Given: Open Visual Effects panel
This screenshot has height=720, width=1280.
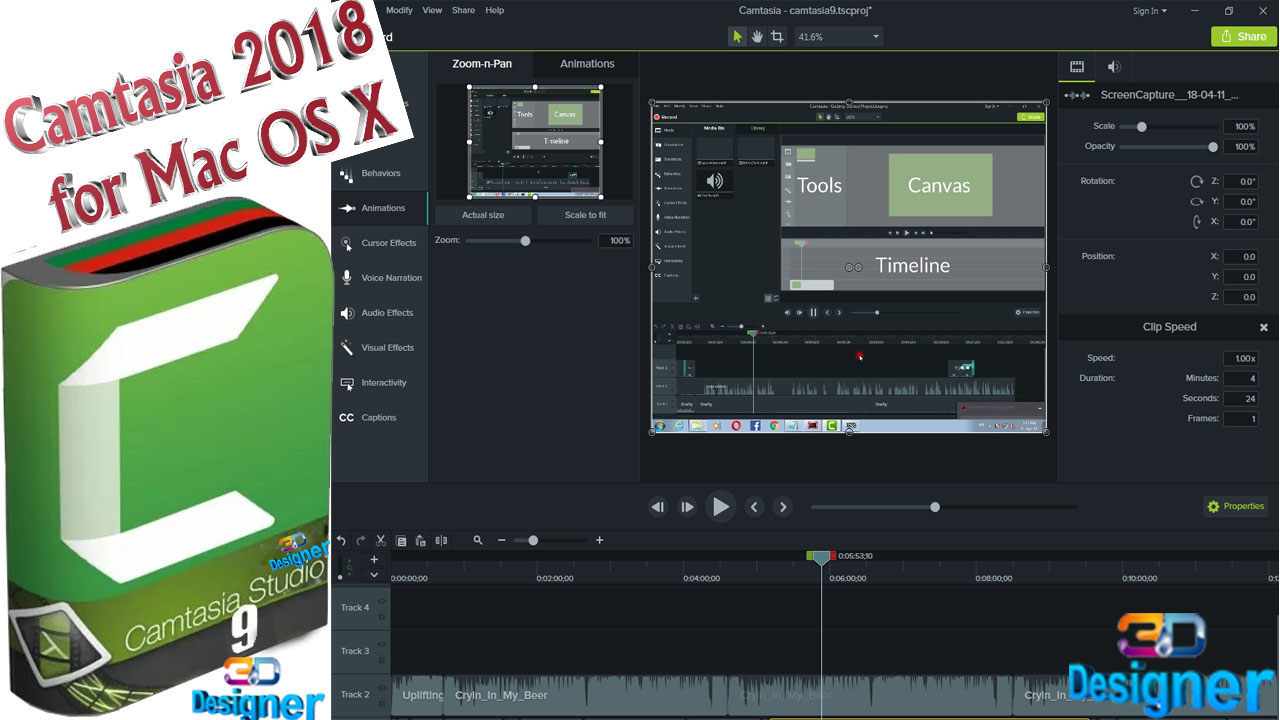Looking at the screenshot, I should [379, 348].
